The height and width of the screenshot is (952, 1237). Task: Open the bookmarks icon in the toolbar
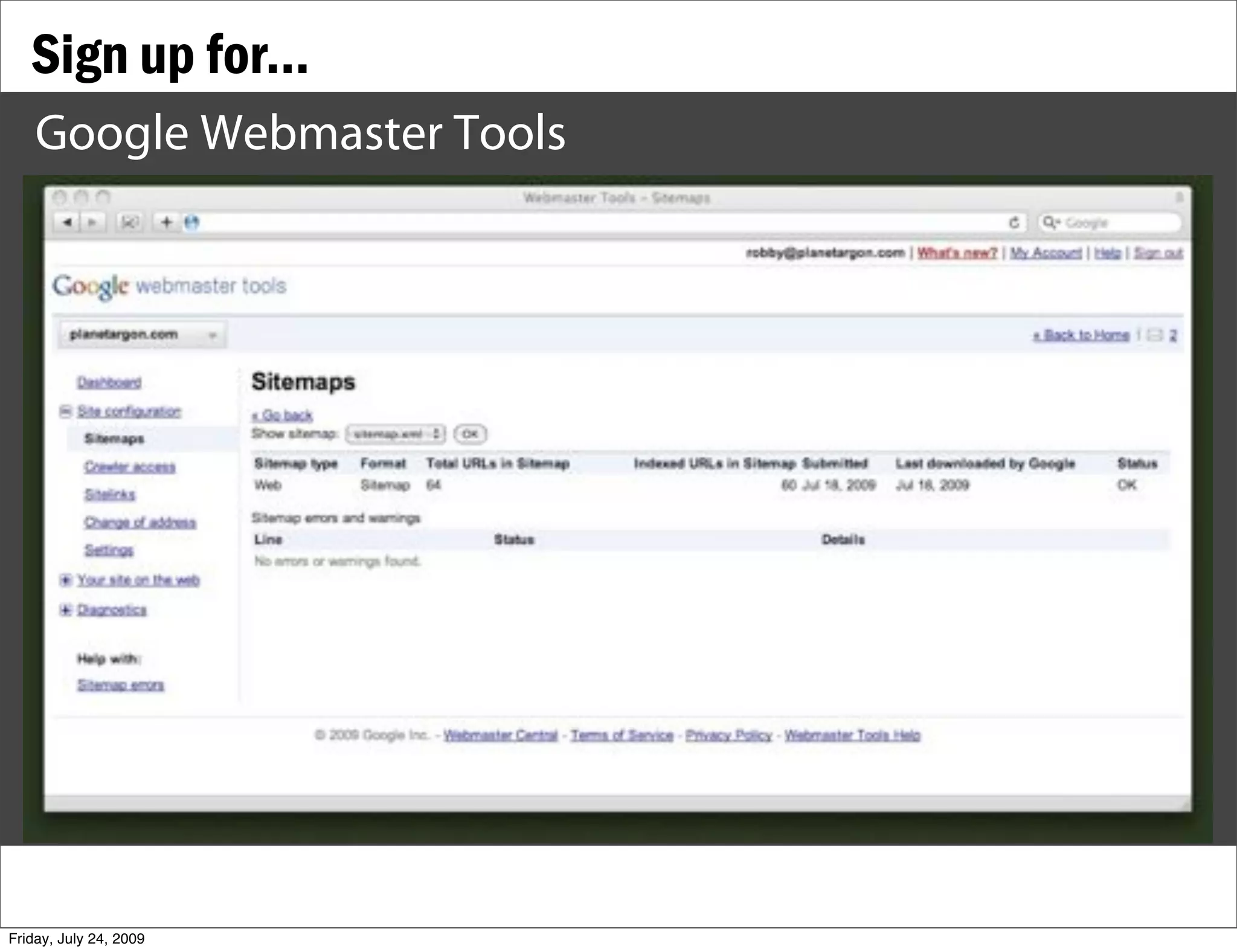pyautogui.click(x=129, y=222)
